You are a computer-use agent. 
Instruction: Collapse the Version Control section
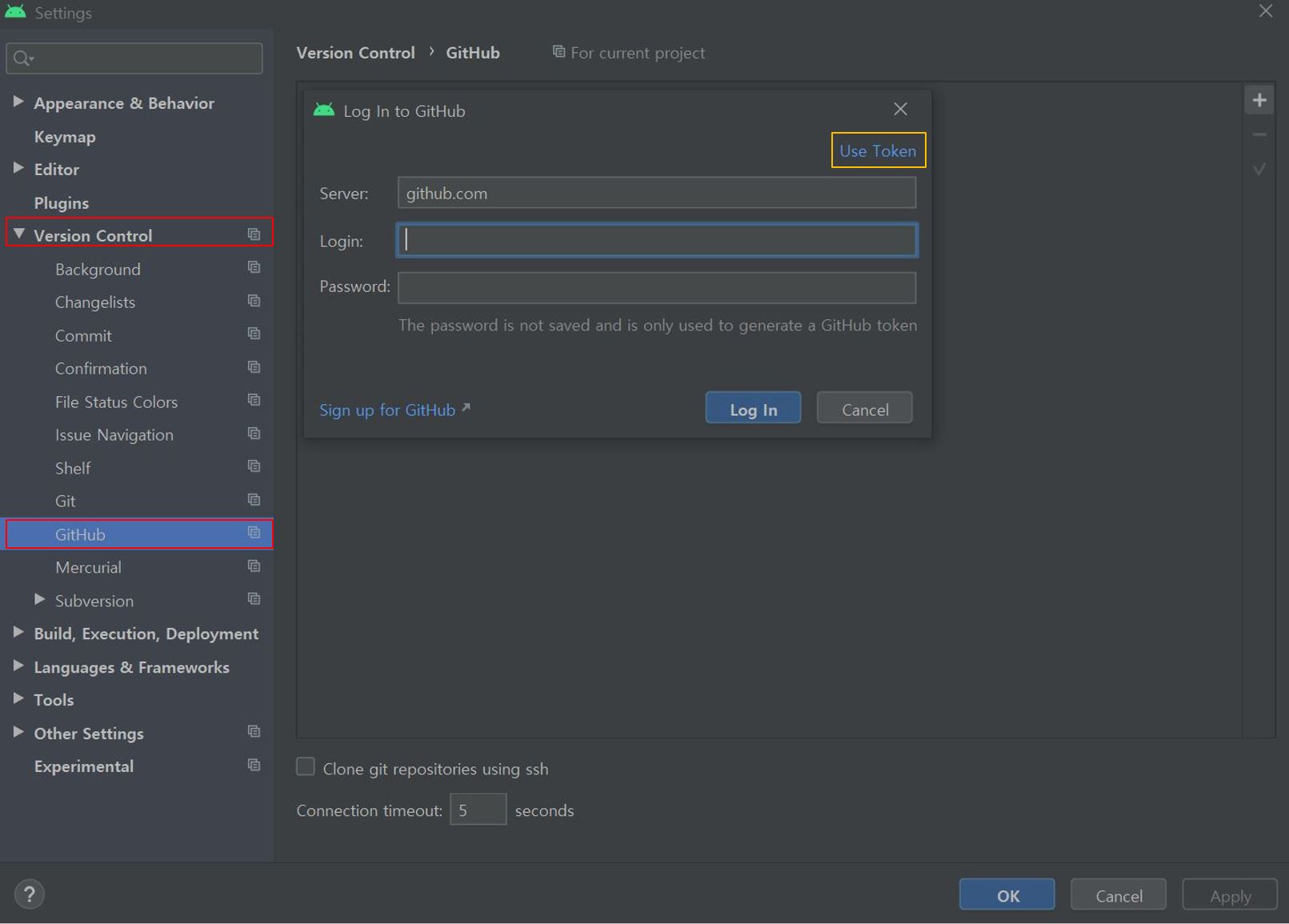(x=18, y=234)
